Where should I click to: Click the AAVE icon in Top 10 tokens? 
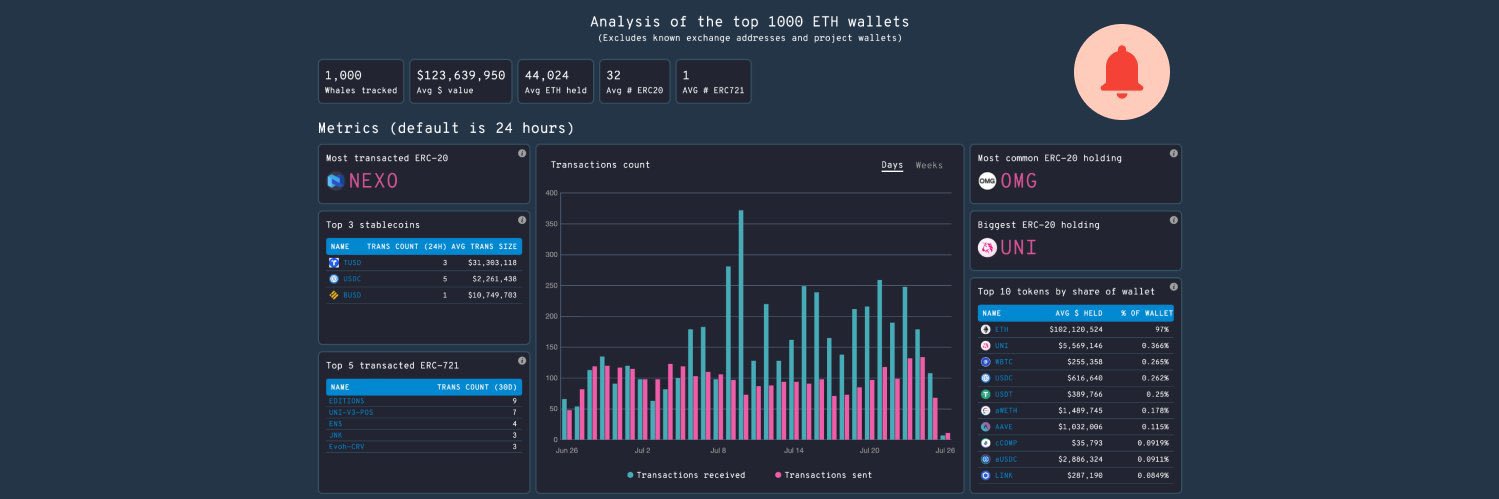(x=985, y=426)
